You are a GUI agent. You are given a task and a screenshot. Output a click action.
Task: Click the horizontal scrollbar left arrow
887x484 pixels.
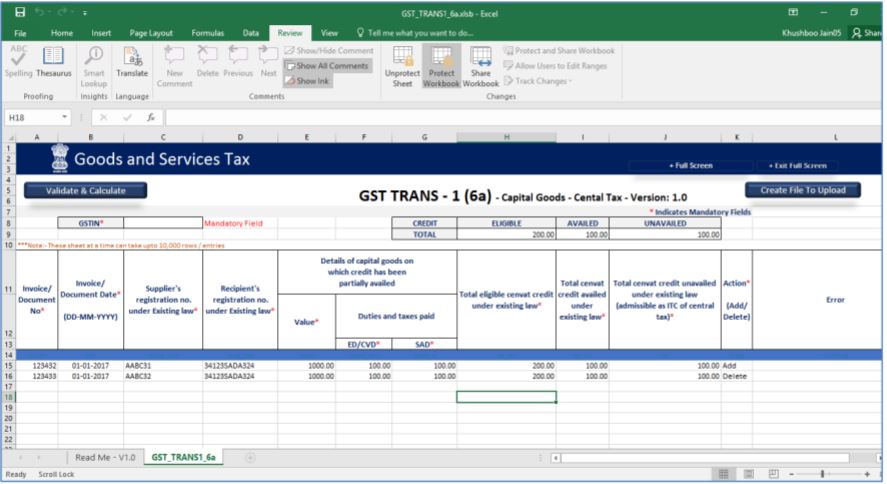[x=556, y=457]
